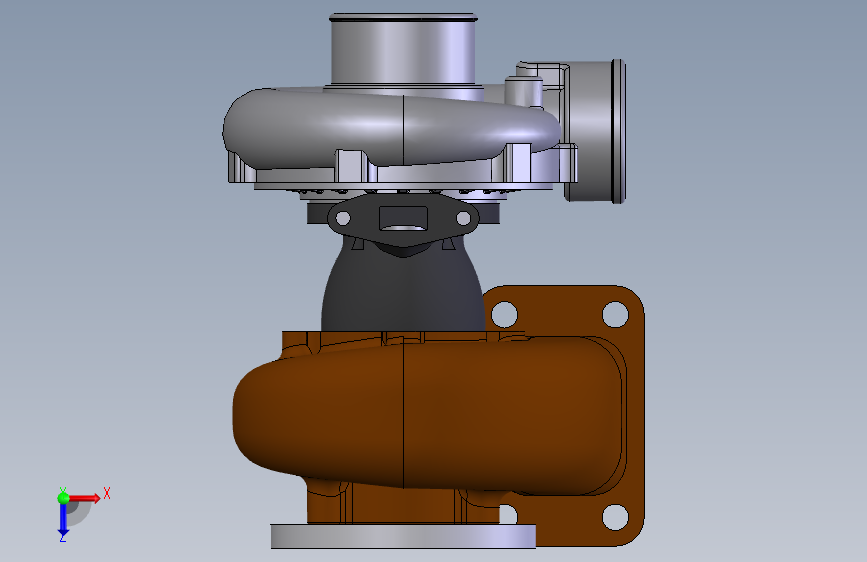The height and width of the screenshot is (562, 867).
Task: Select the compressor outlet pipe on right side
Action: click(x=596, y=131)
